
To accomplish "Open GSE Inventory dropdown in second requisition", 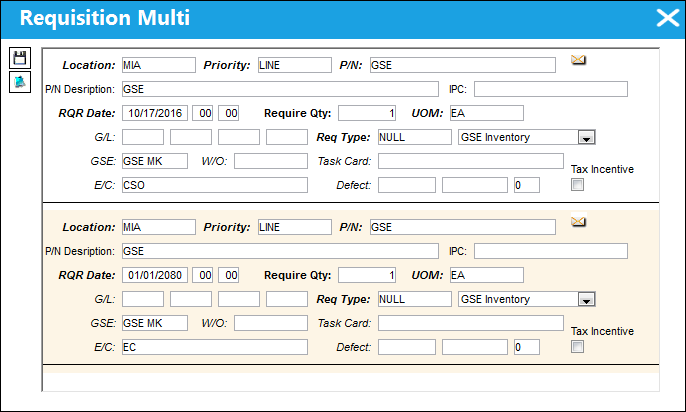I will coord(586,300).
